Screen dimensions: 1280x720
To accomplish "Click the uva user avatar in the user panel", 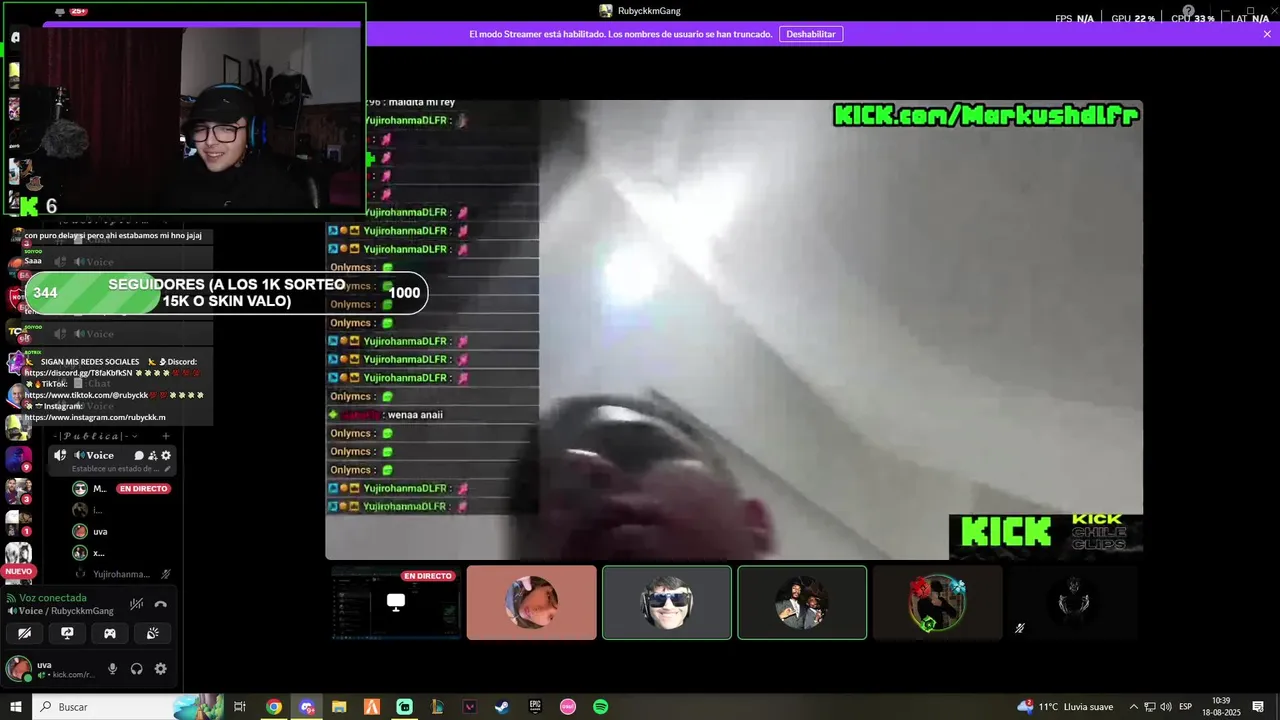I will tap(18, 669).
